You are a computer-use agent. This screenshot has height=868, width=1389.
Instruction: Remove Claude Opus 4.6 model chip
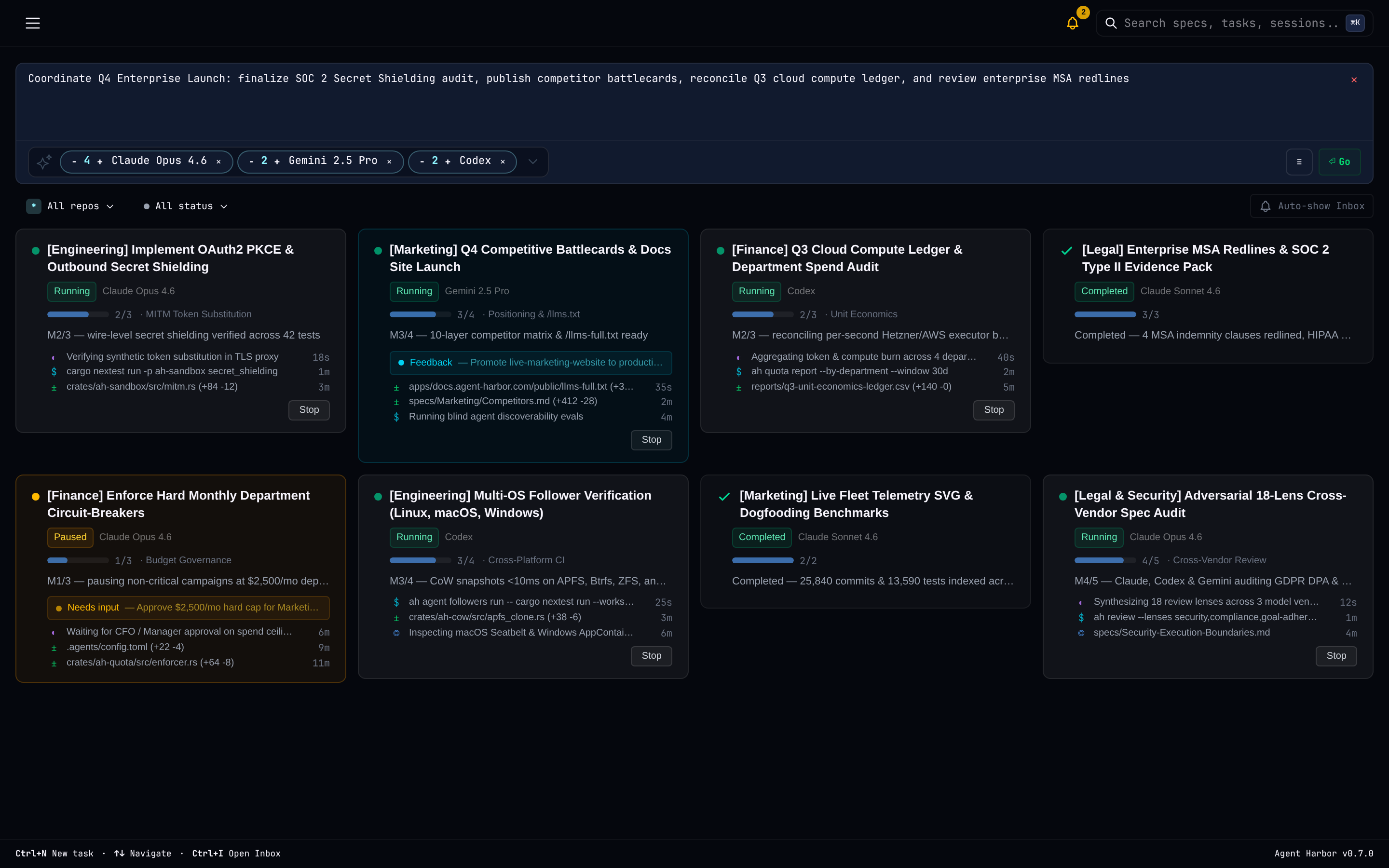pyautogui.click(x=218, y=162)
